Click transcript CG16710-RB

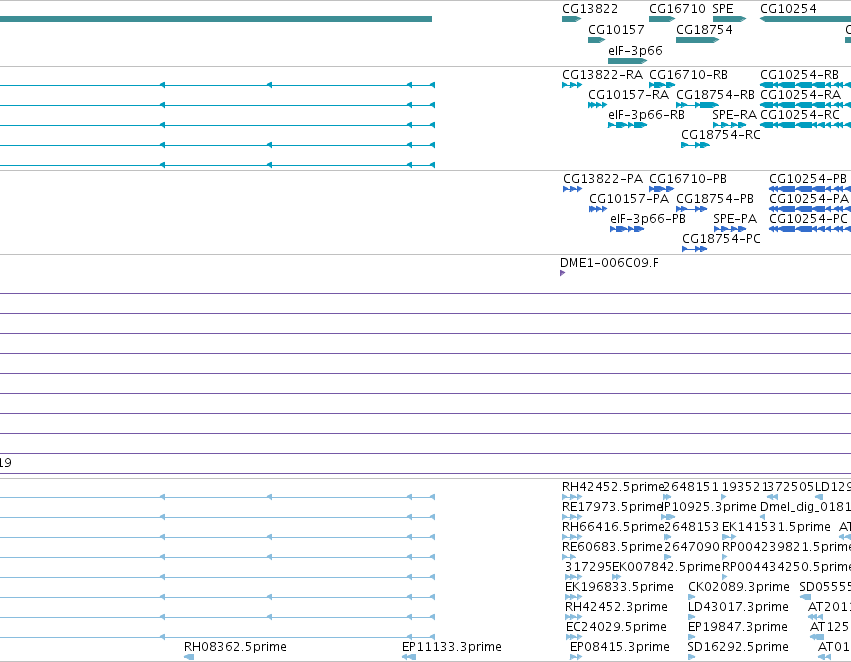688,75
